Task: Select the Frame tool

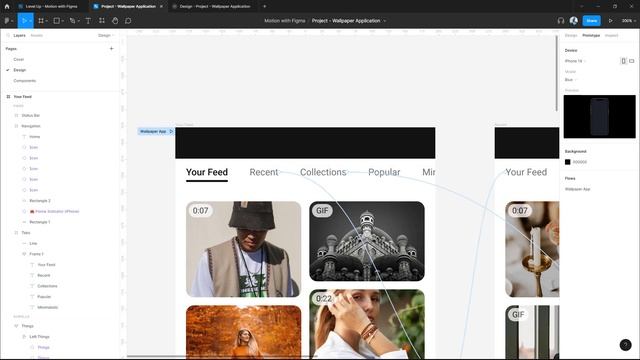Action: coord(41,20)
